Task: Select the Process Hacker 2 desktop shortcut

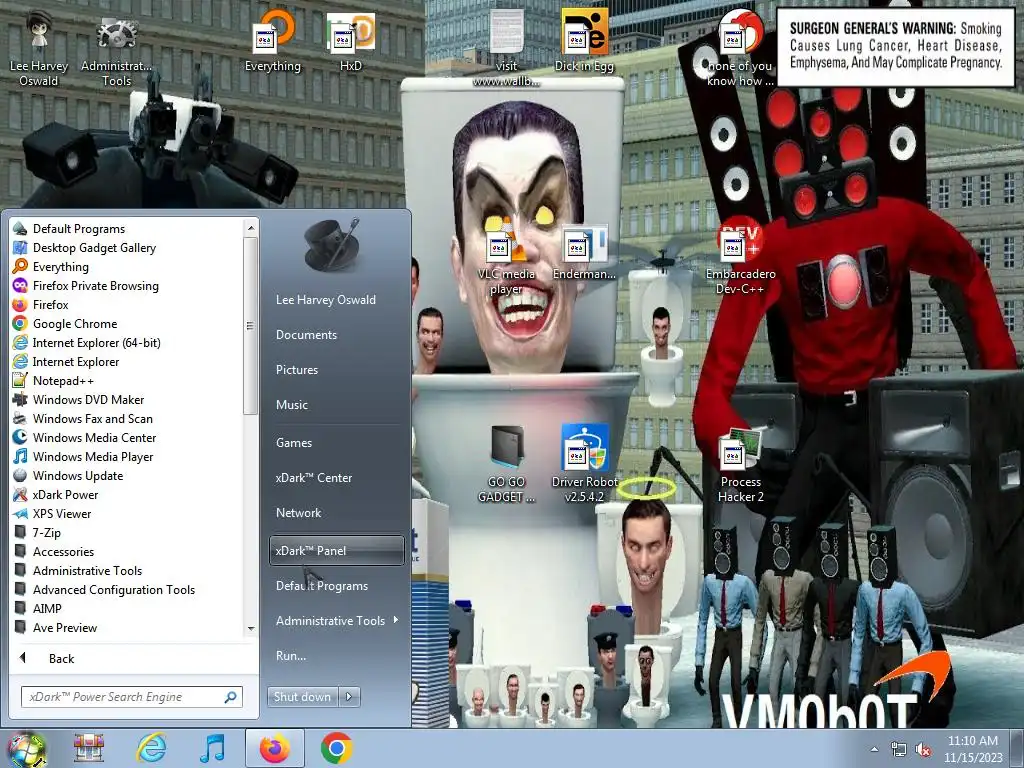Action: (x=740, y=465)
